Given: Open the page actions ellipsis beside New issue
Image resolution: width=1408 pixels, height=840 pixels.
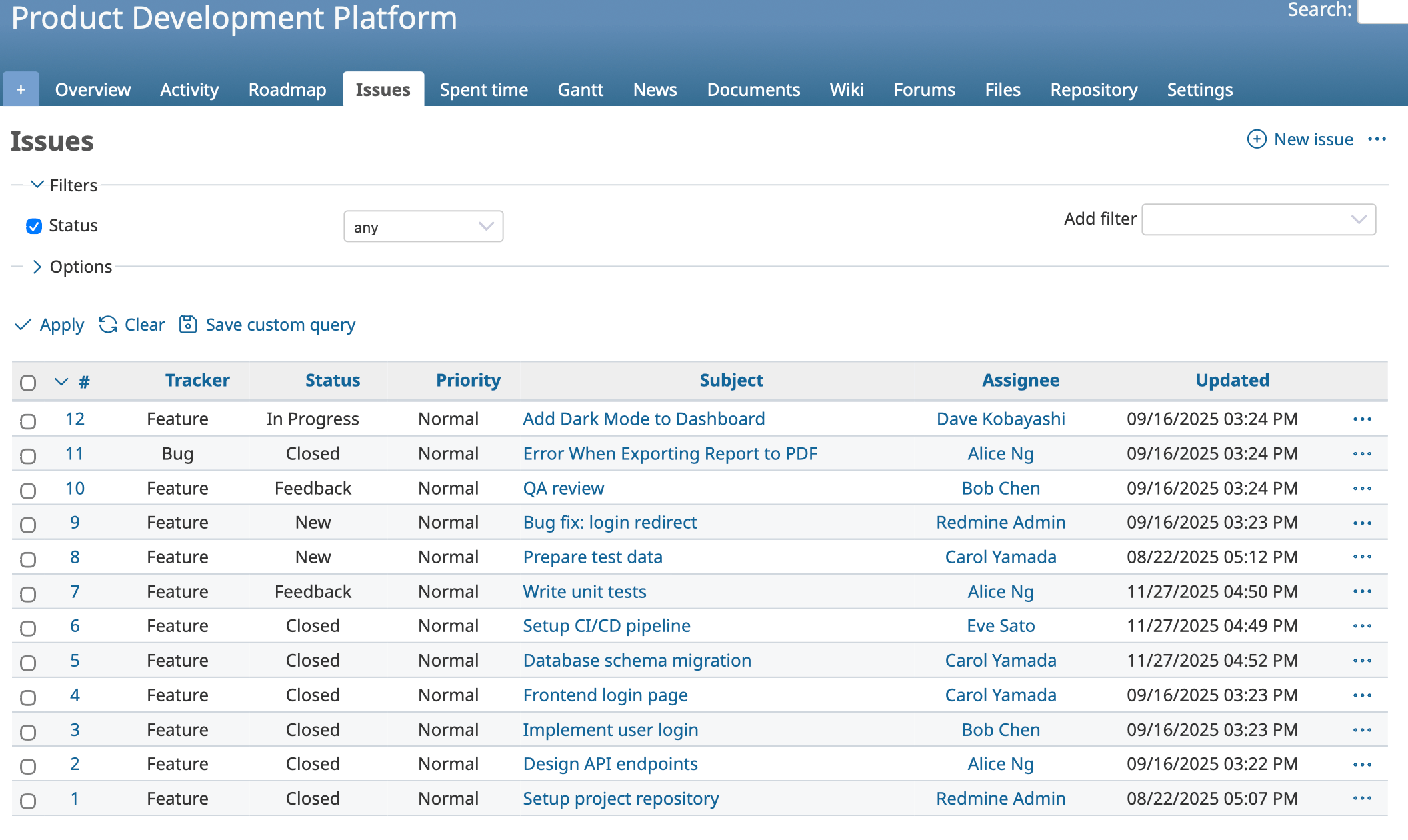Looking at the screenshot, I should pyautogui.click(x=1377, y=139).
